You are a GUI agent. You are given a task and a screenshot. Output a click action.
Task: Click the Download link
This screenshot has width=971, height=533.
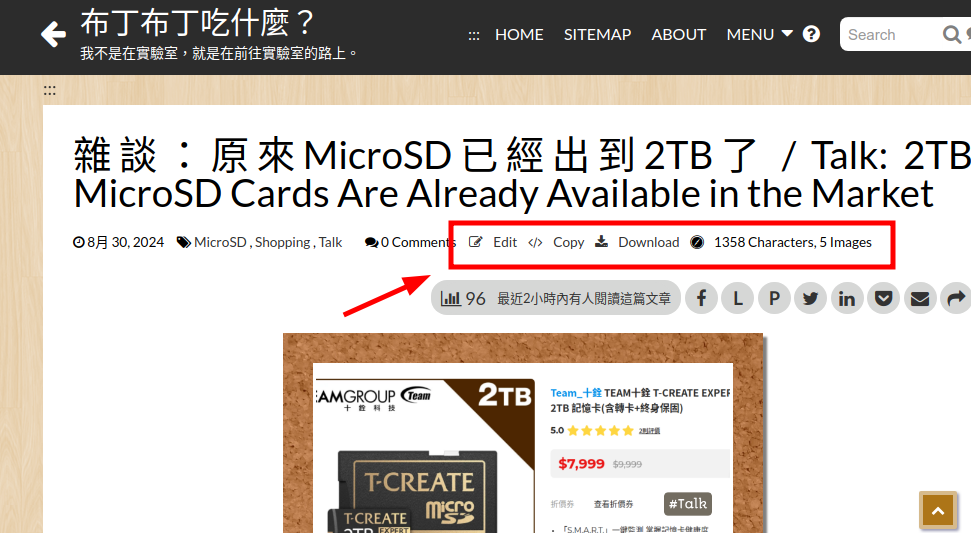coord(648,242)
